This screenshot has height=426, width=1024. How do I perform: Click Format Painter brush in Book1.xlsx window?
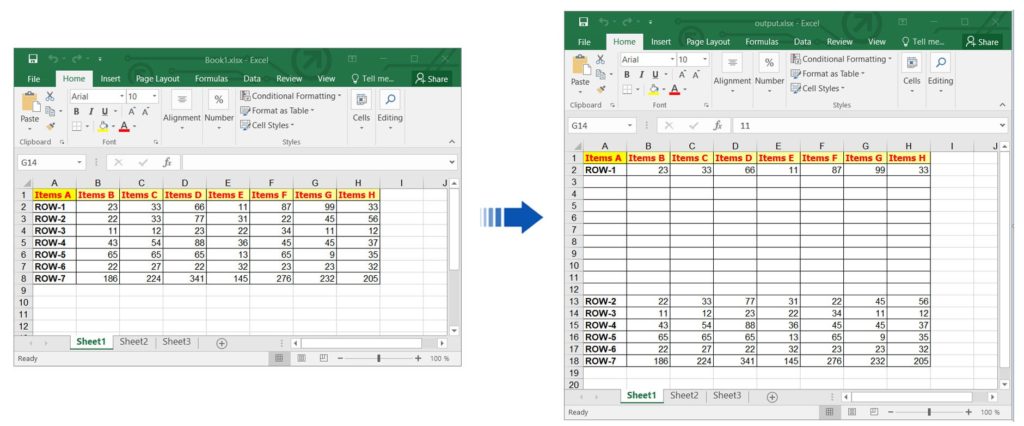[x=50, y=126]
